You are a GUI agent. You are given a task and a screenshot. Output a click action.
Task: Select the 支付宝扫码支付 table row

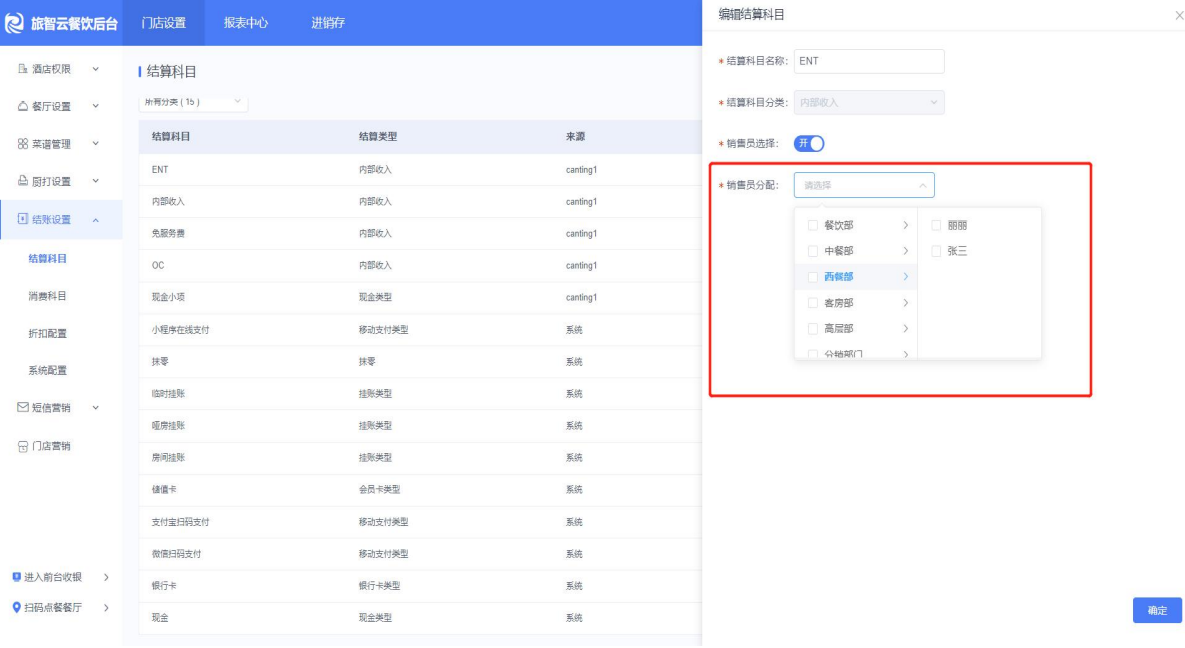tap(420, 522)
